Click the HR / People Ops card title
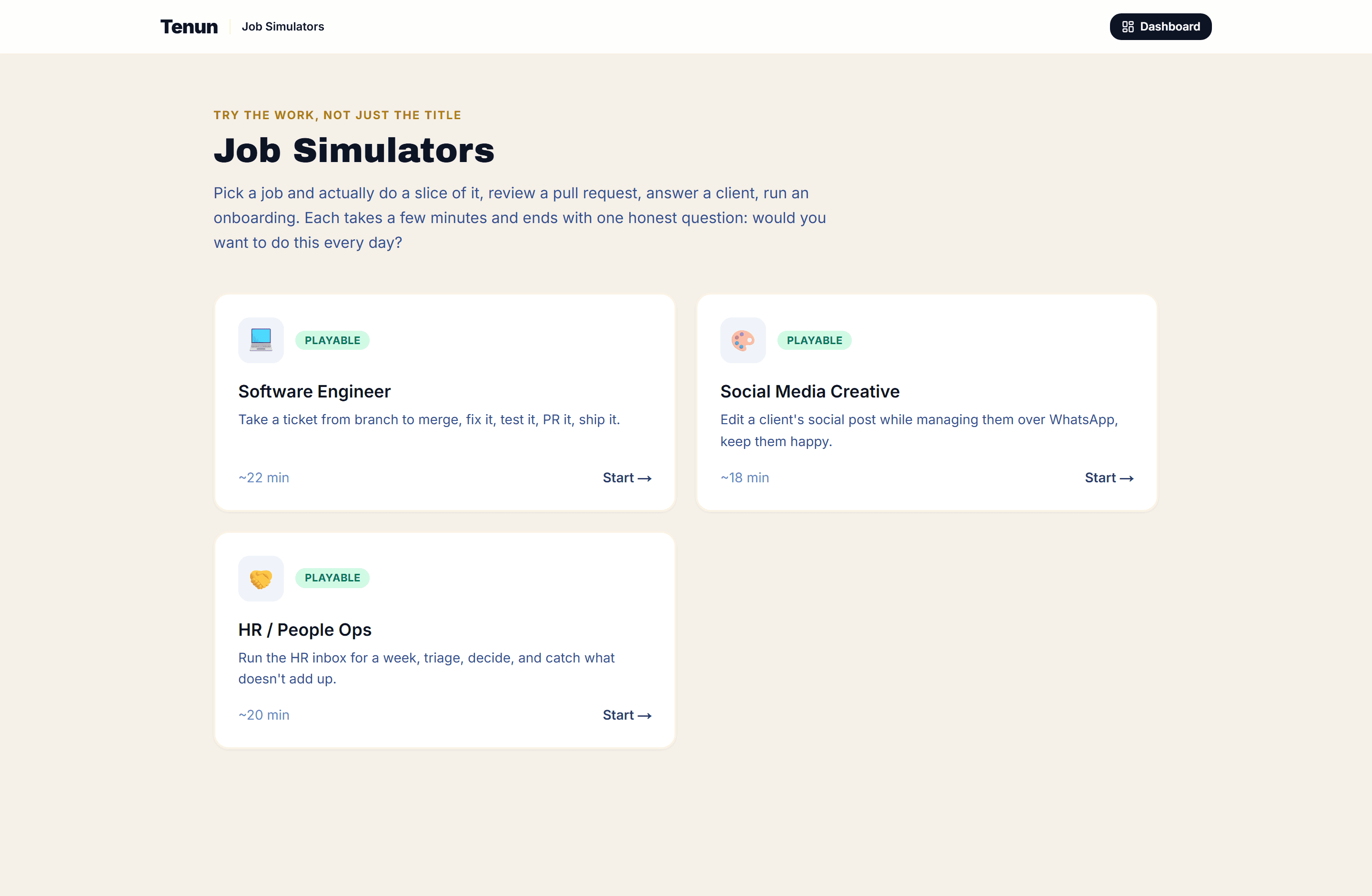The width and height of the screenshot is (1372, 896). [x=304, y=630]
